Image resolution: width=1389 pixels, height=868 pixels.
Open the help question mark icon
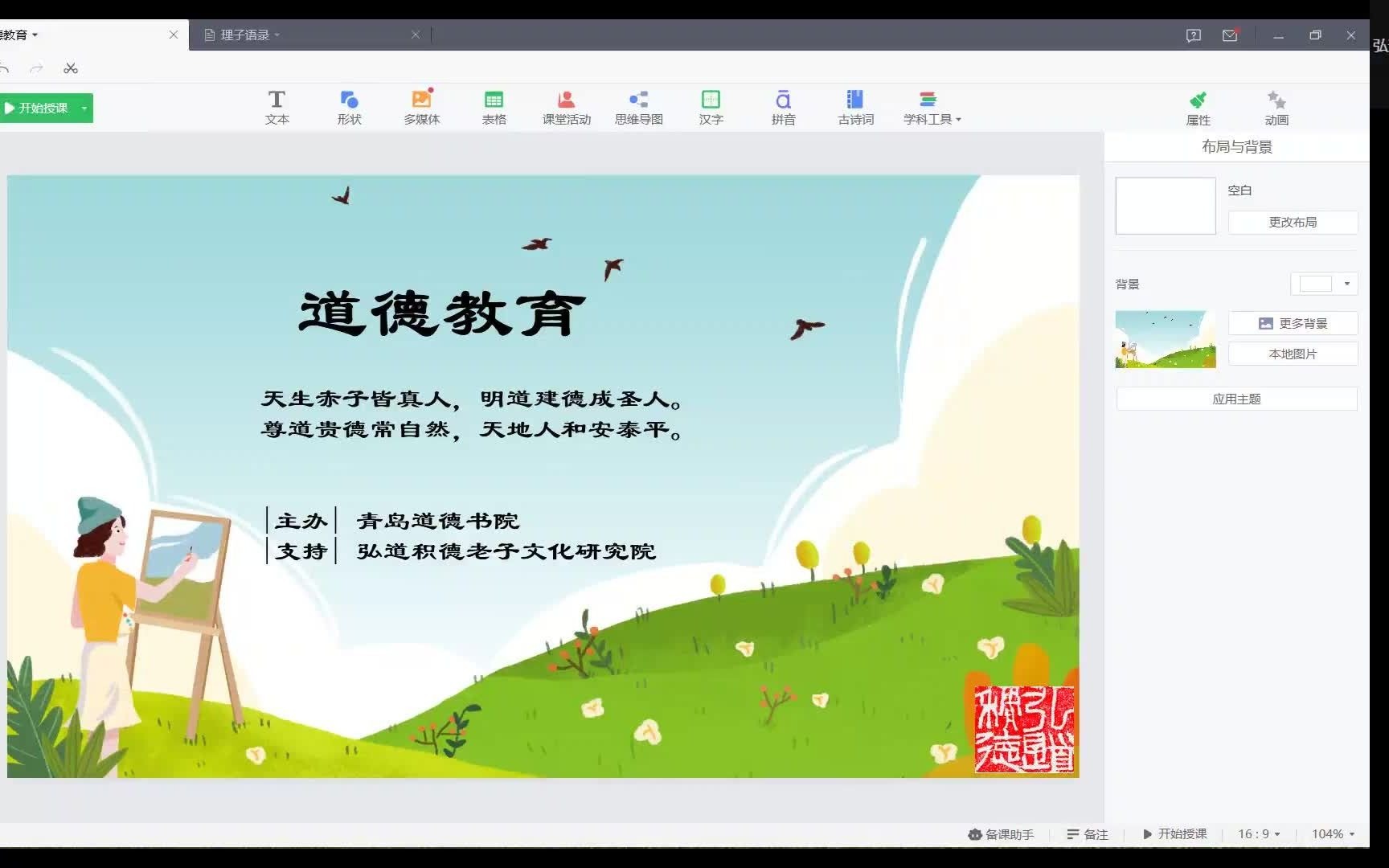(x=1194, y=35)
